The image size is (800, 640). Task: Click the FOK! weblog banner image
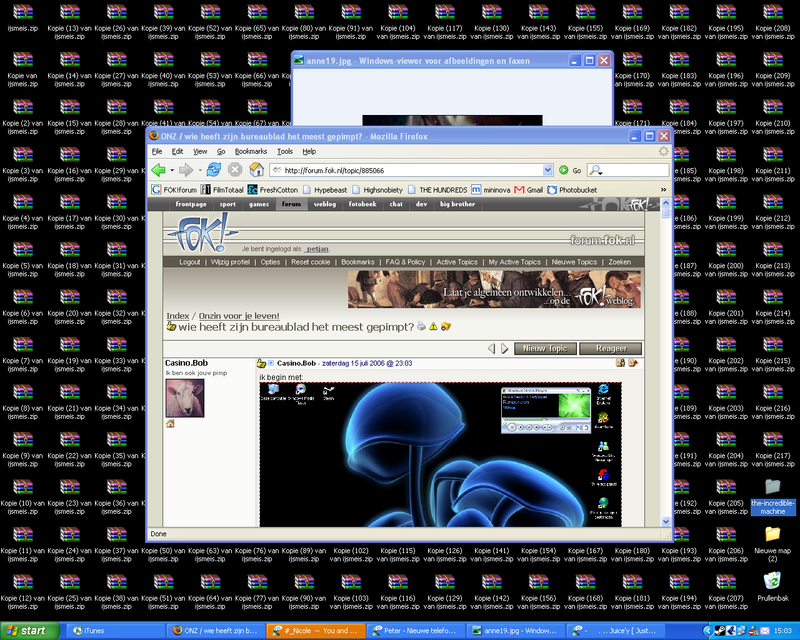tap(494, 289)
